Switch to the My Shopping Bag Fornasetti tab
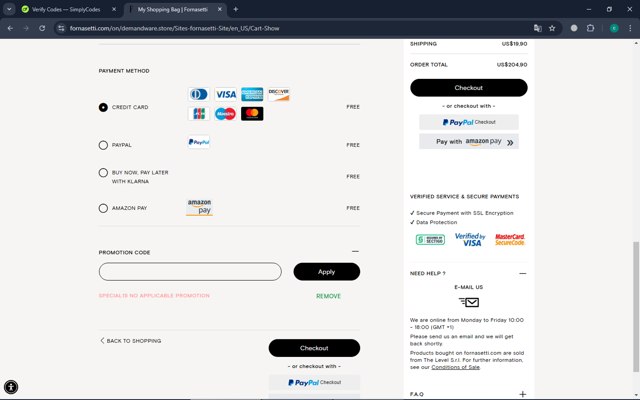Viewport: 640px width, 400px height. click(x=172, y=9)
